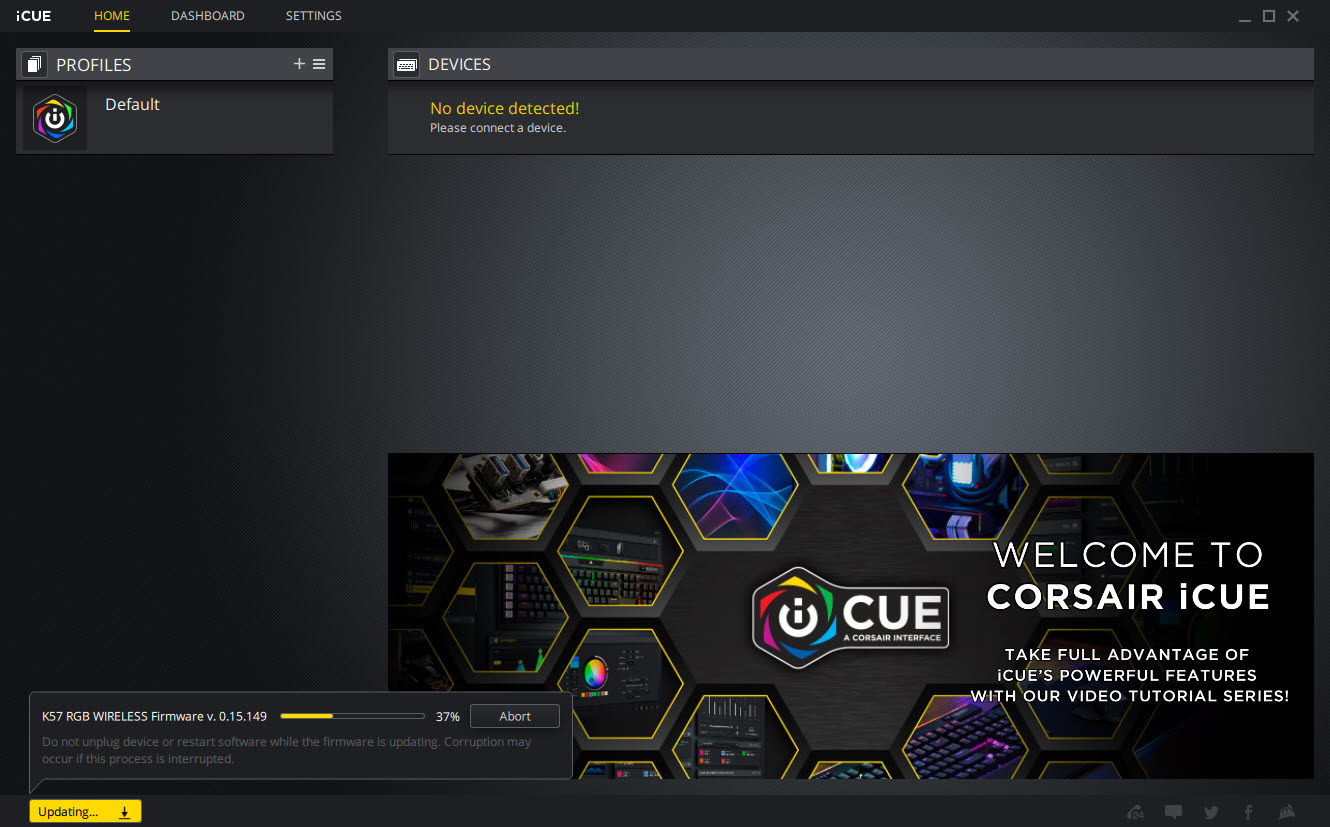Open the Corsair sails website icon
Viewport: 1330px width, 827px height.
point(1288,812)
